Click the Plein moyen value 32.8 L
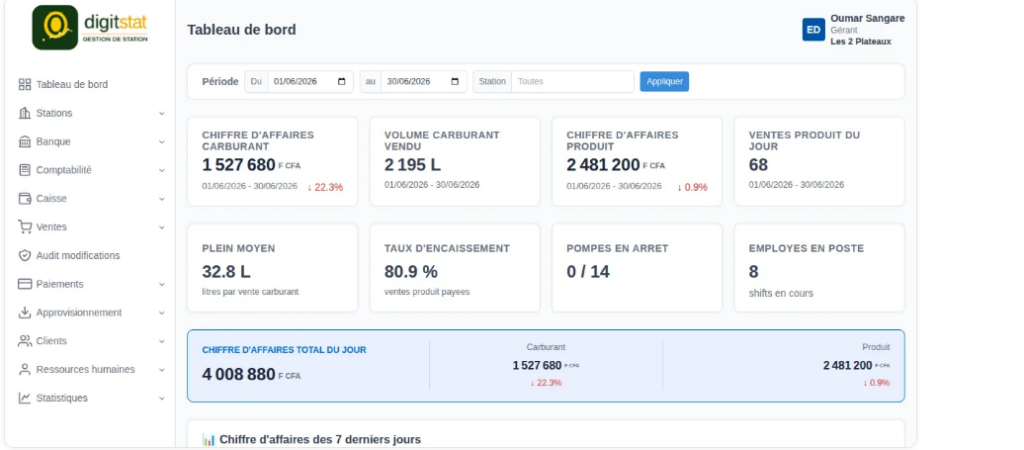 tap(226, 272)
